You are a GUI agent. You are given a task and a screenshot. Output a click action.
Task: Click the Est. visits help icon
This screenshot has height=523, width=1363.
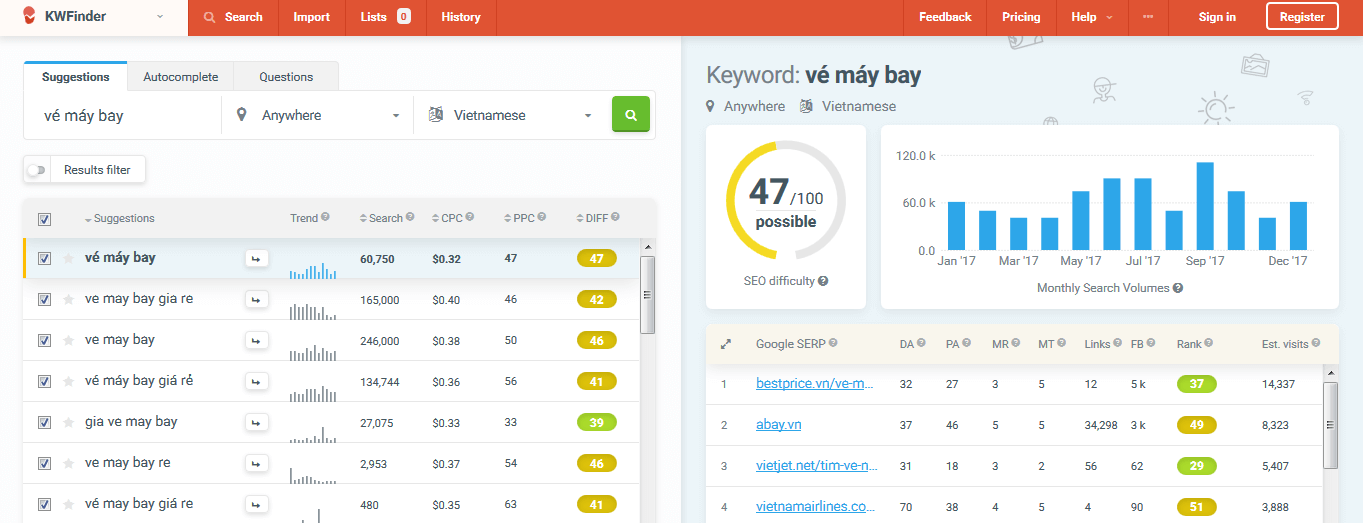[x=1318, y=343]
